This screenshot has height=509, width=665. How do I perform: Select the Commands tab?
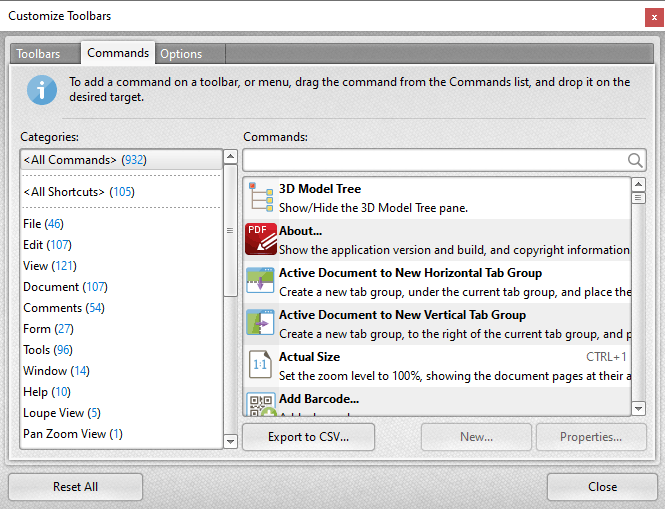pos(118,53)
